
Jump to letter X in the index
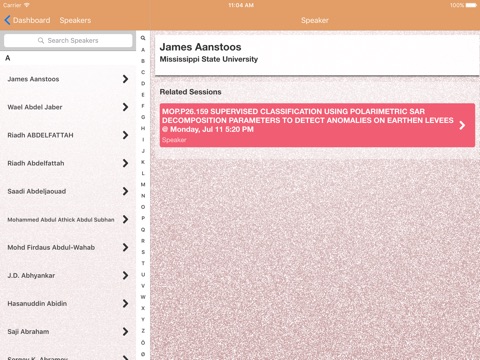(x=143, y=308)
